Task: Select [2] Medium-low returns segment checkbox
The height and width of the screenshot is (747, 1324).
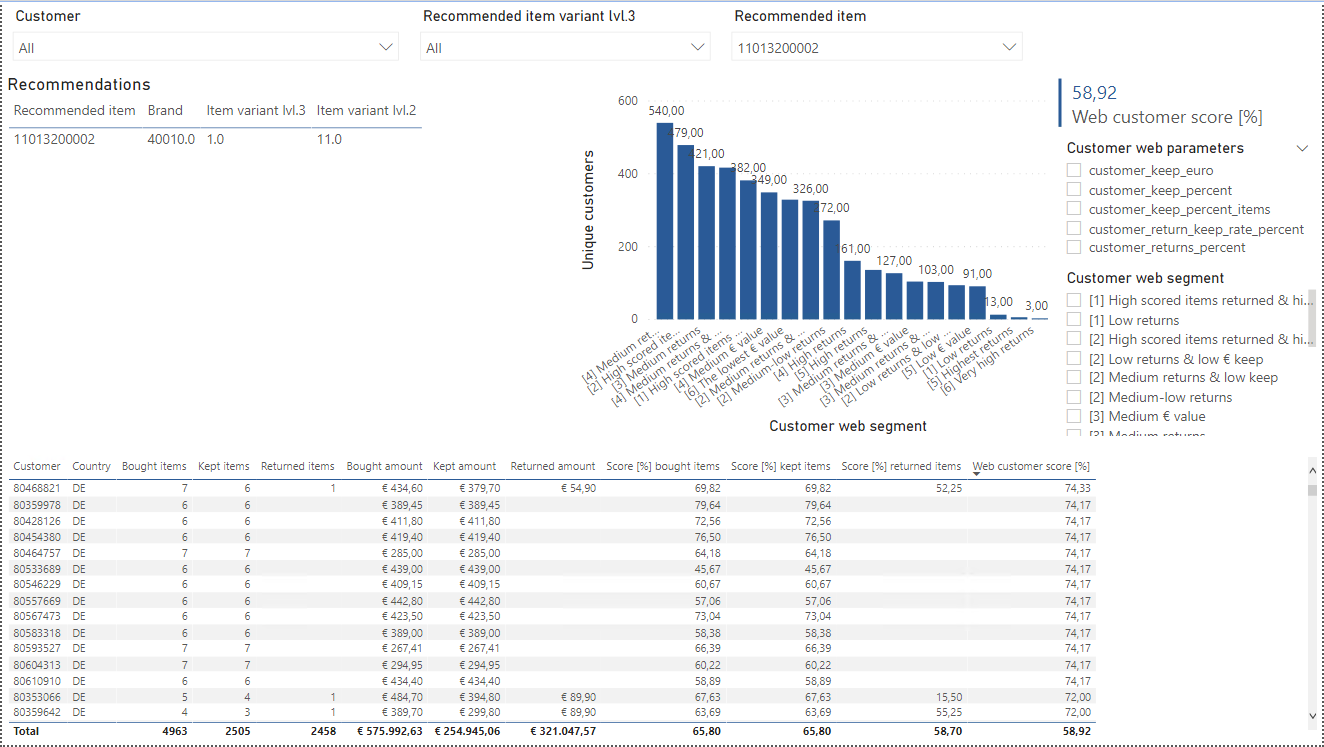Action: 1074,397
